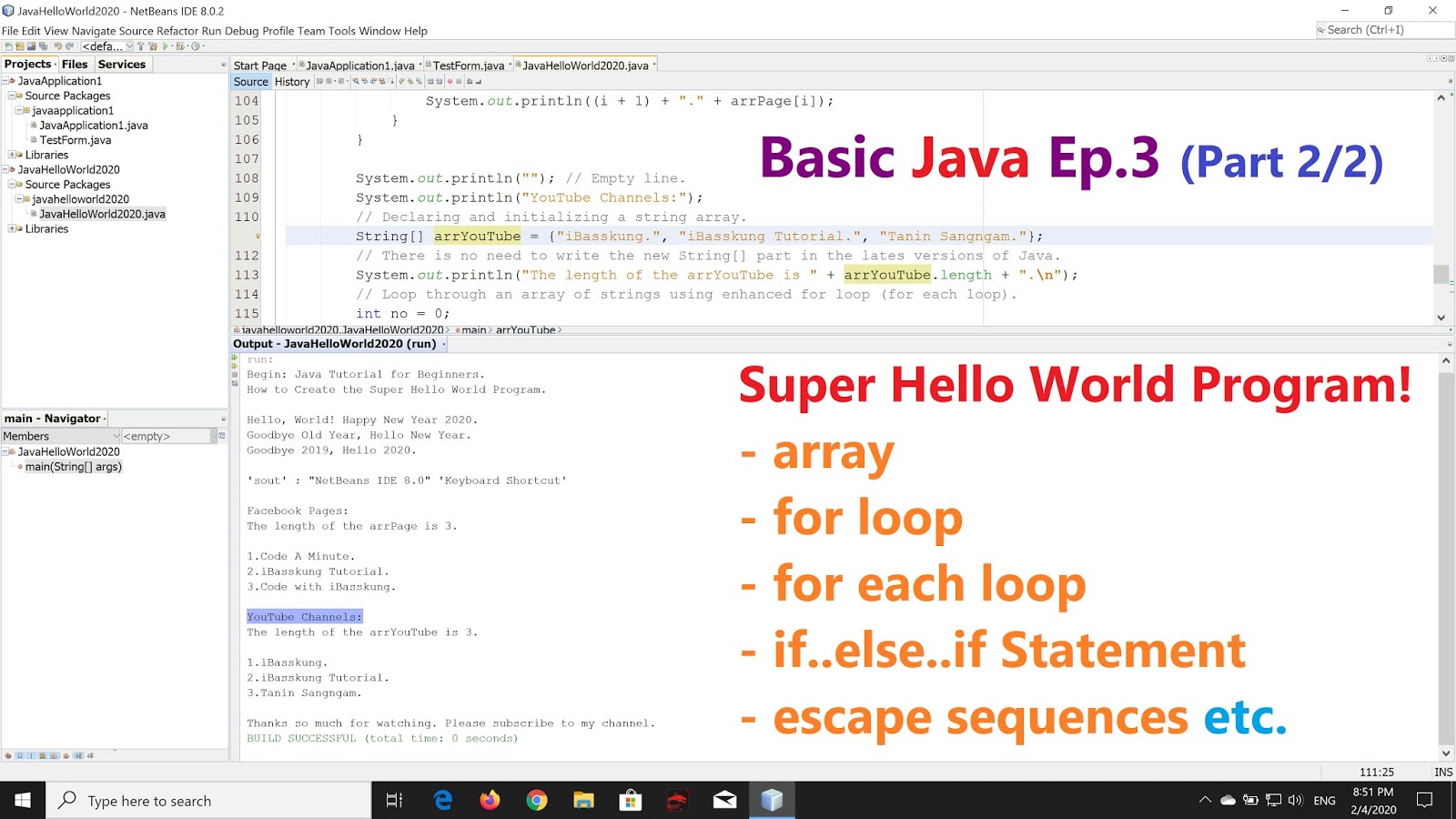Click the Find Selection icon in editor toolbar
1456x819 pixels.
tap(356, 82)
